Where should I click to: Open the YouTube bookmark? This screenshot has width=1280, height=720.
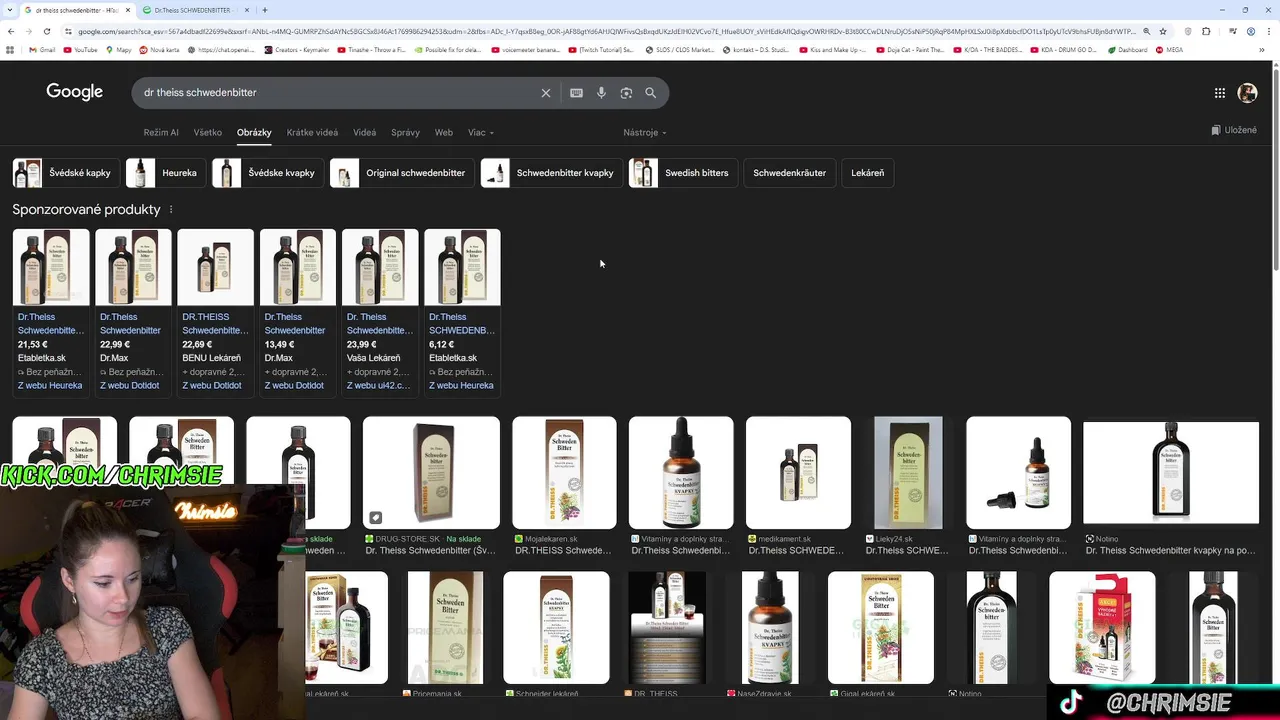click(80, 50)
